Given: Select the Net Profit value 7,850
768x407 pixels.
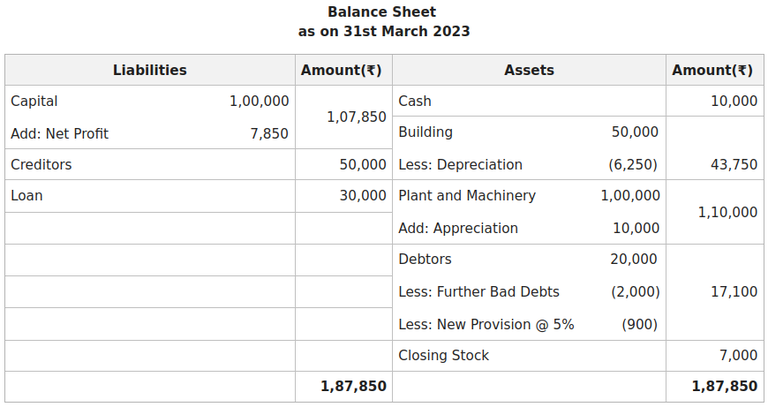Looking at the screenshot, I should coord(269,134).
